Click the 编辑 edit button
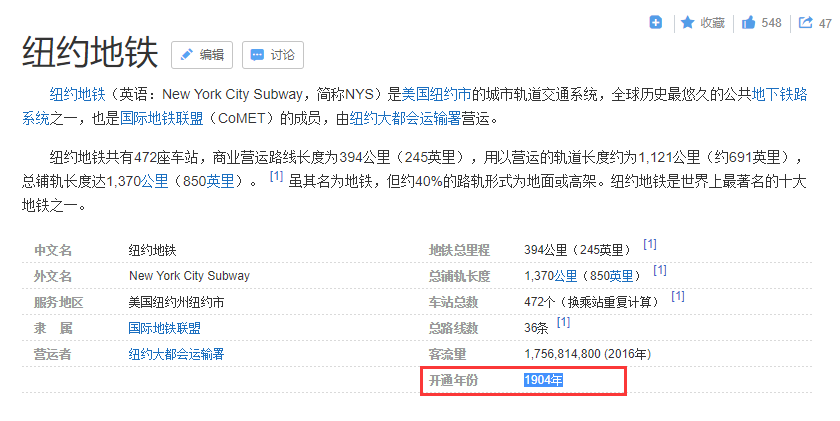 202,55
